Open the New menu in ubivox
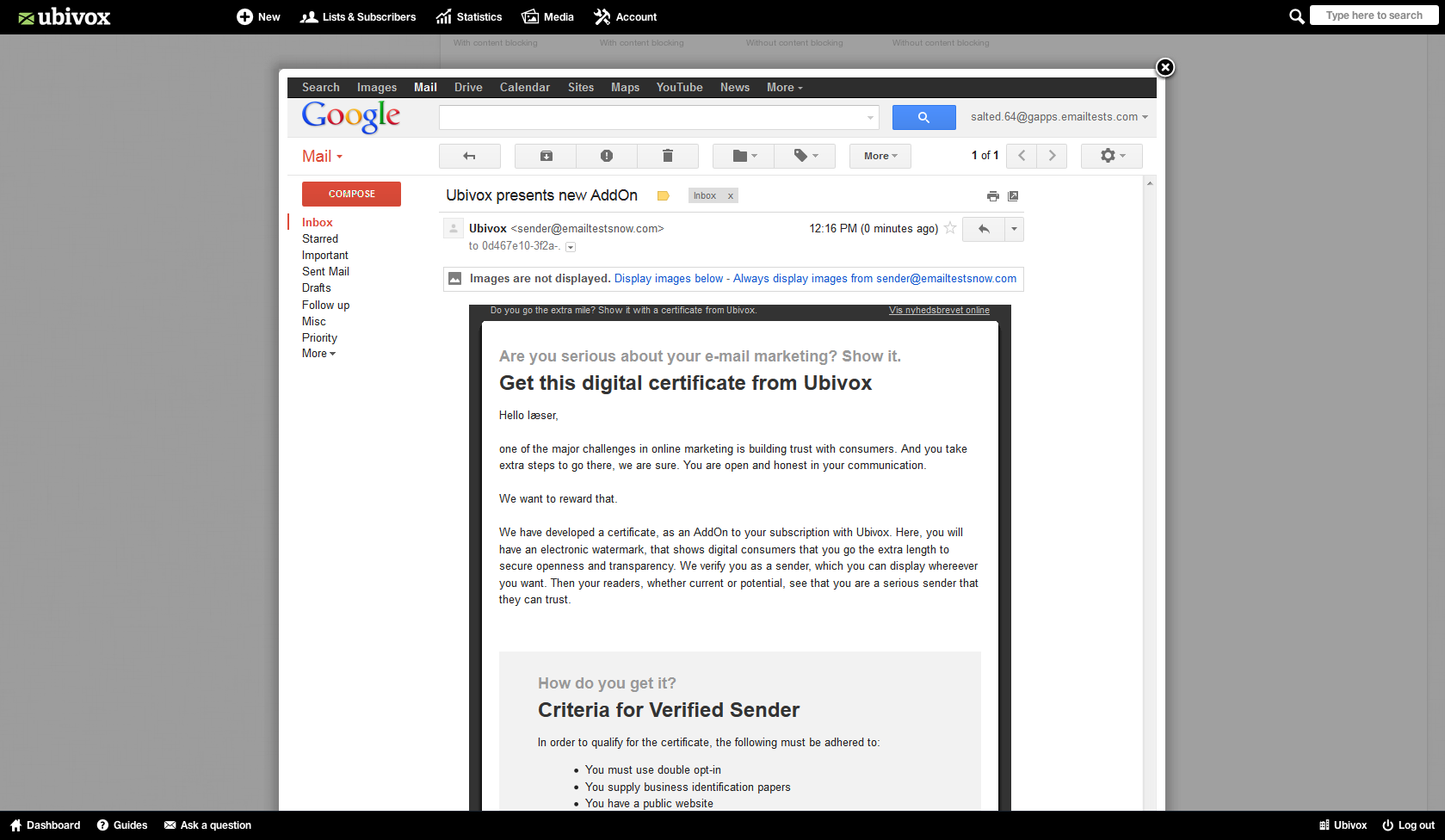Screen dimensions: 1445x840 click(258, 16)
